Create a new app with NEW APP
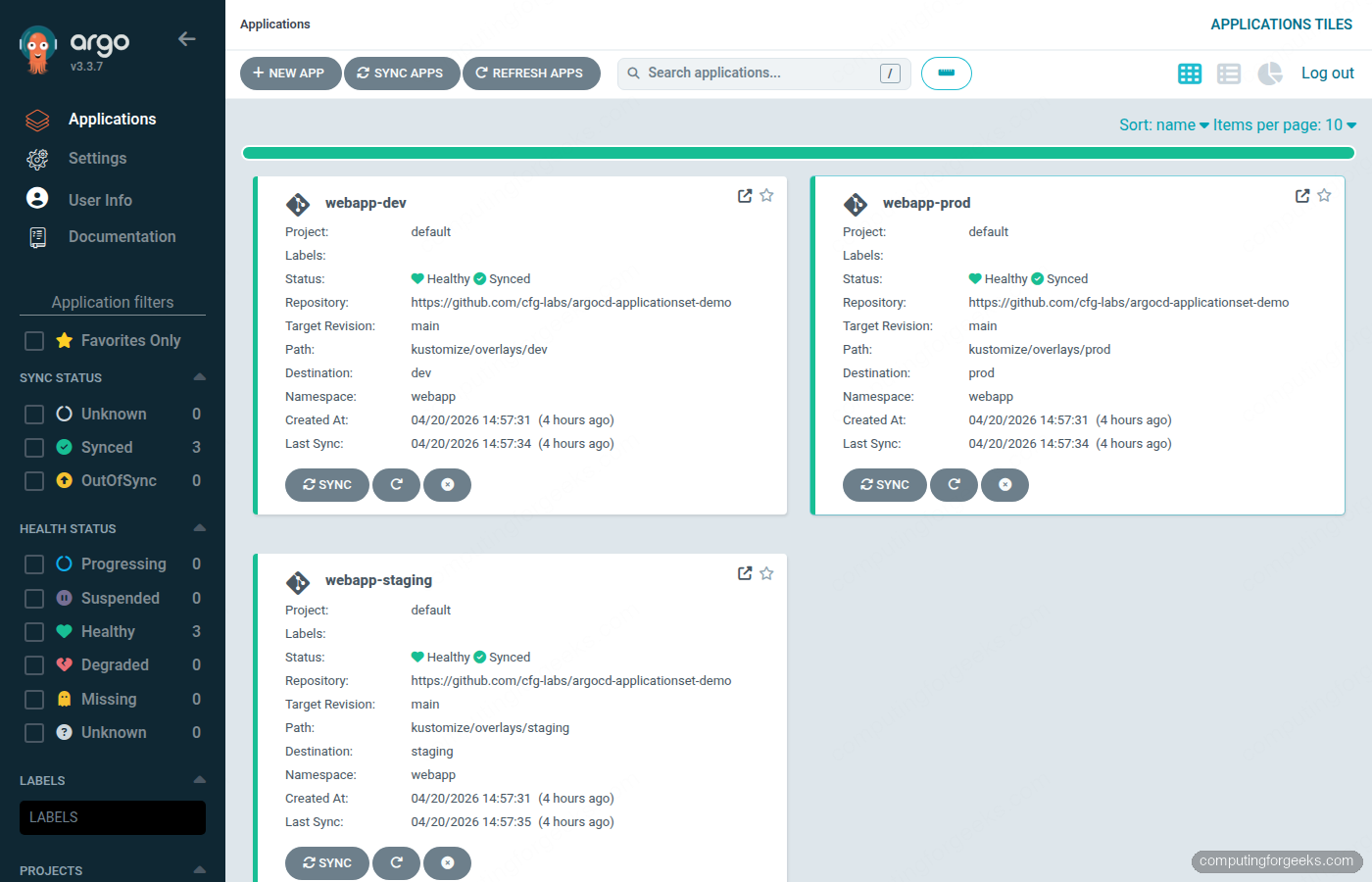Viewport: 1372px width, 882px height. pos(290,73)
